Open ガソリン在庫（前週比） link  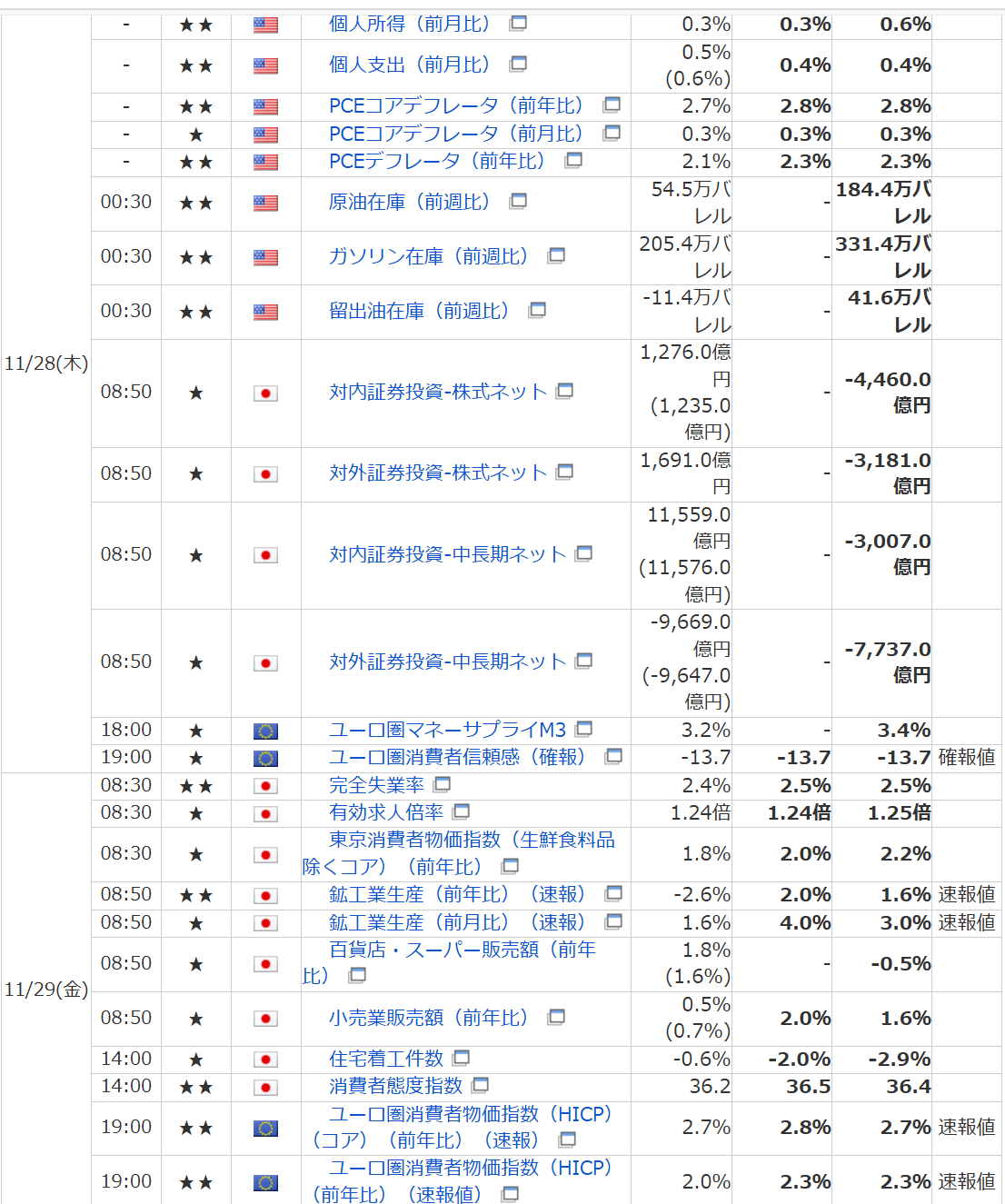tap(428, 256)
